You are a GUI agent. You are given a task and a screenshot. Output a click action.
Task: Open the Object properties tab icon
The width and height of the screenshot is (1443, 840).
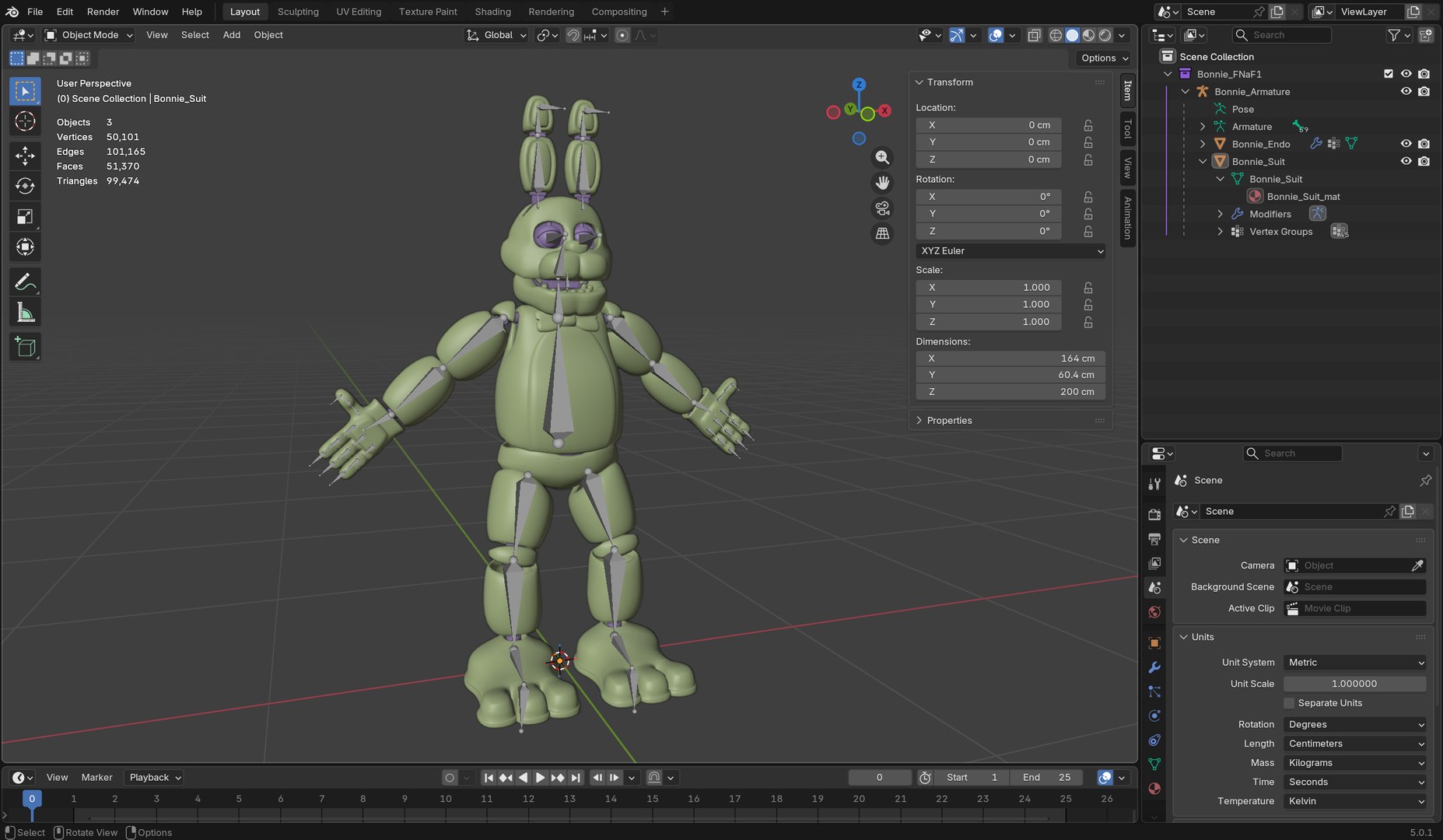click(1154, 642)
